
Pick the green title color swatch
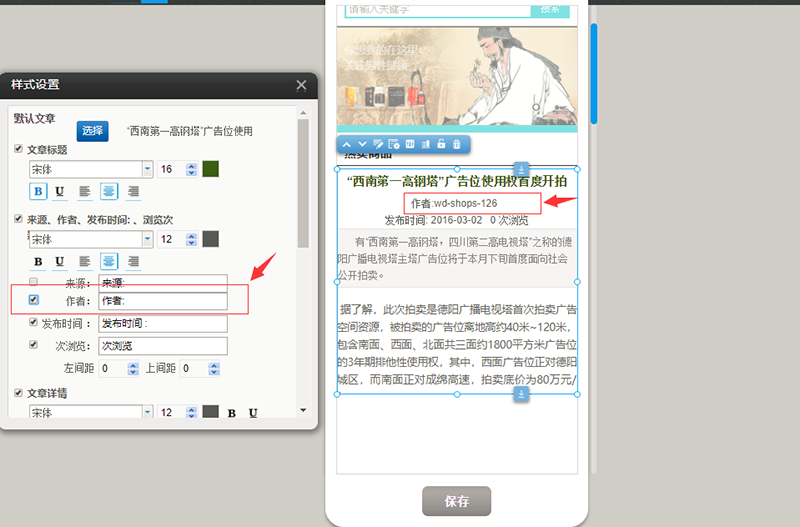click(x=211, y=169)
